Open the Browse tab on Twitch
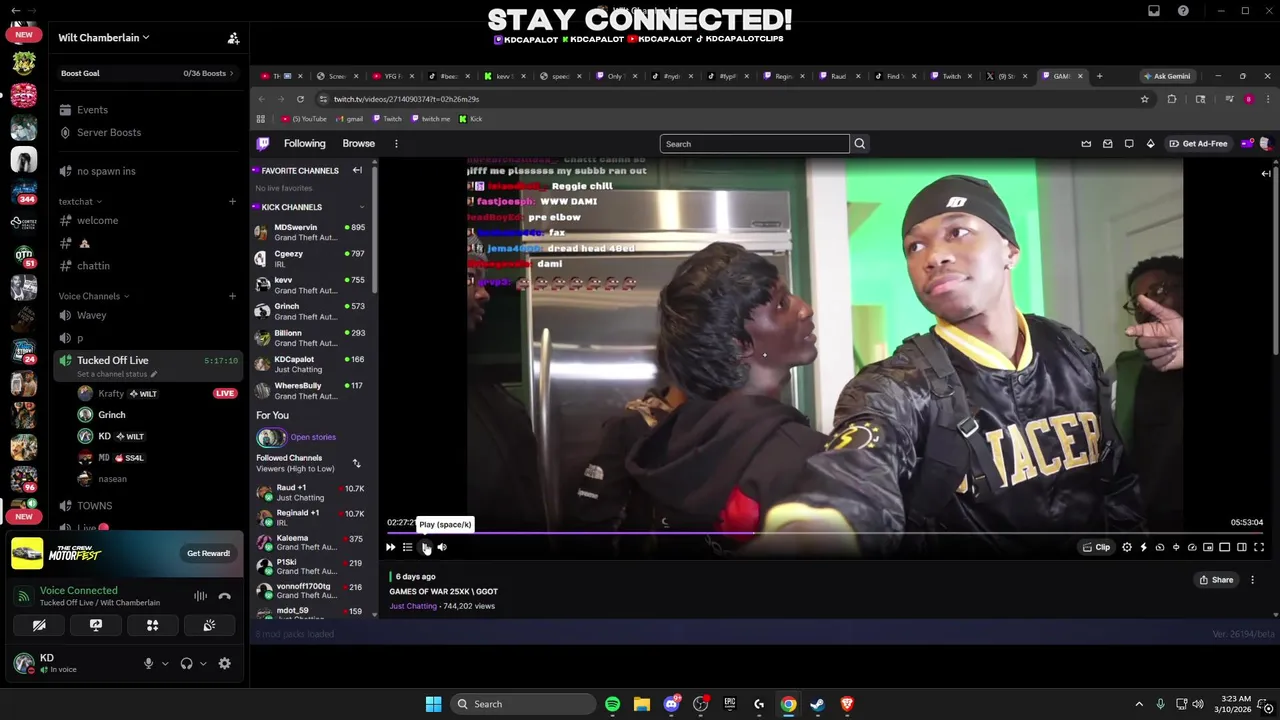 (358, 144)
